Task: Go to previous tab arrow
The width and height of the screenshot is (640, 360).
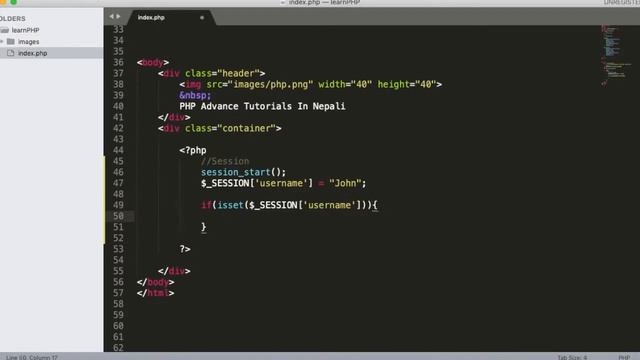Action: coord(111,16)
